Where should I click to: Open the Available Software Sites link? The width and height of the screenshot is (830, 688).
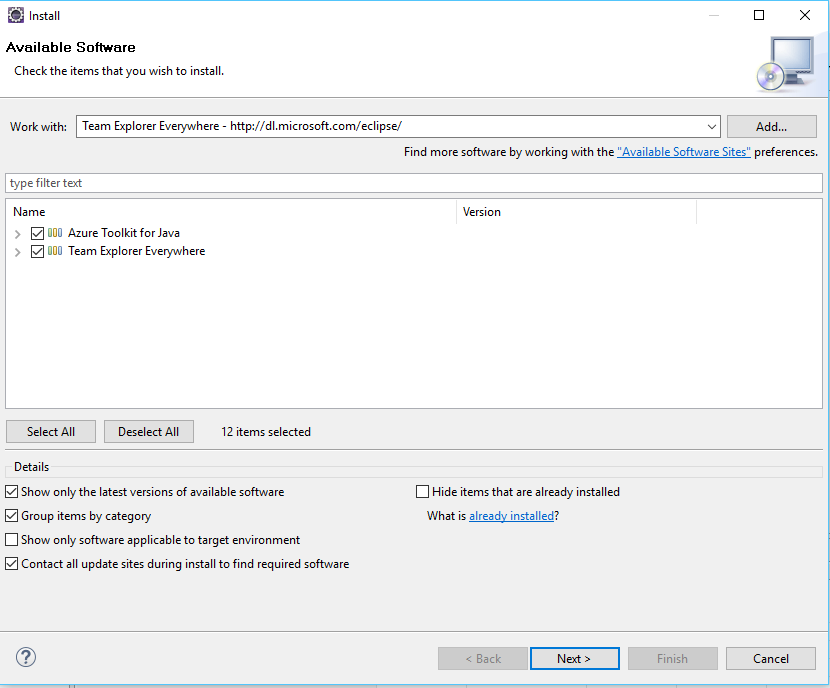click(x=684, y=152)
